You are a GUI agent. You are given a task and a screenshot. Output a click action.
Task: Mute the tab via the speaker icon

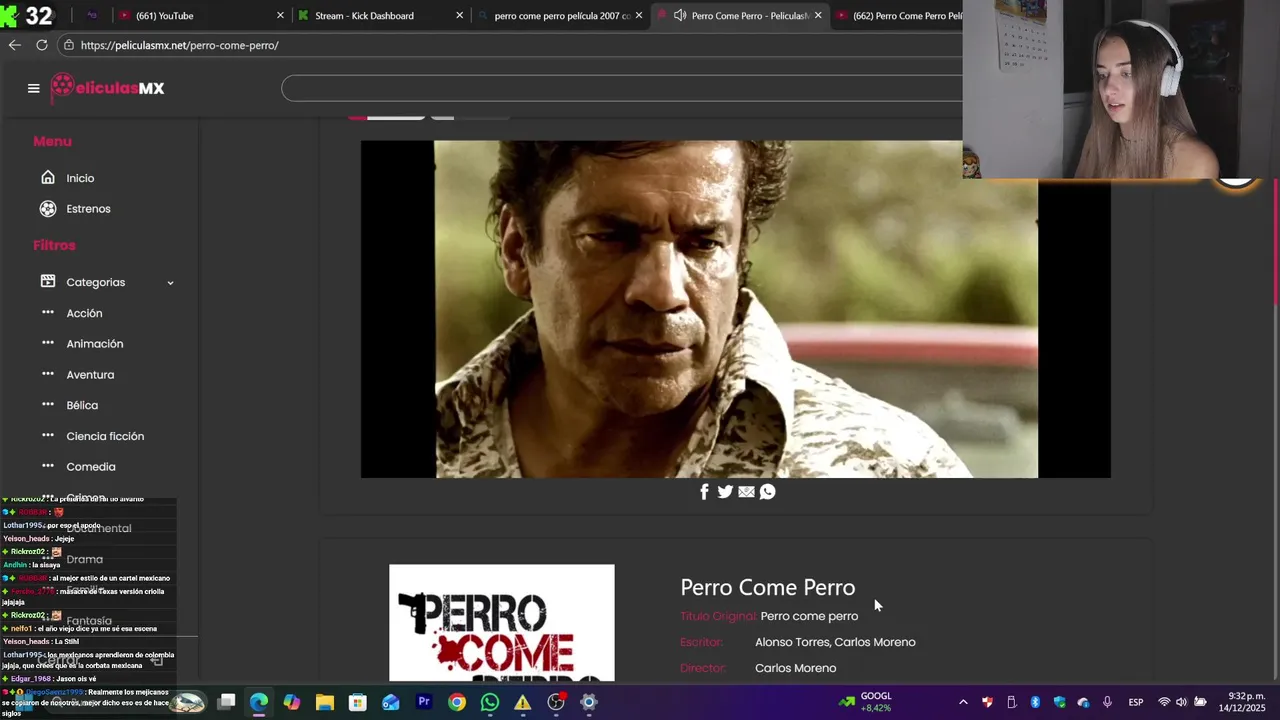[x=680, y=16]
